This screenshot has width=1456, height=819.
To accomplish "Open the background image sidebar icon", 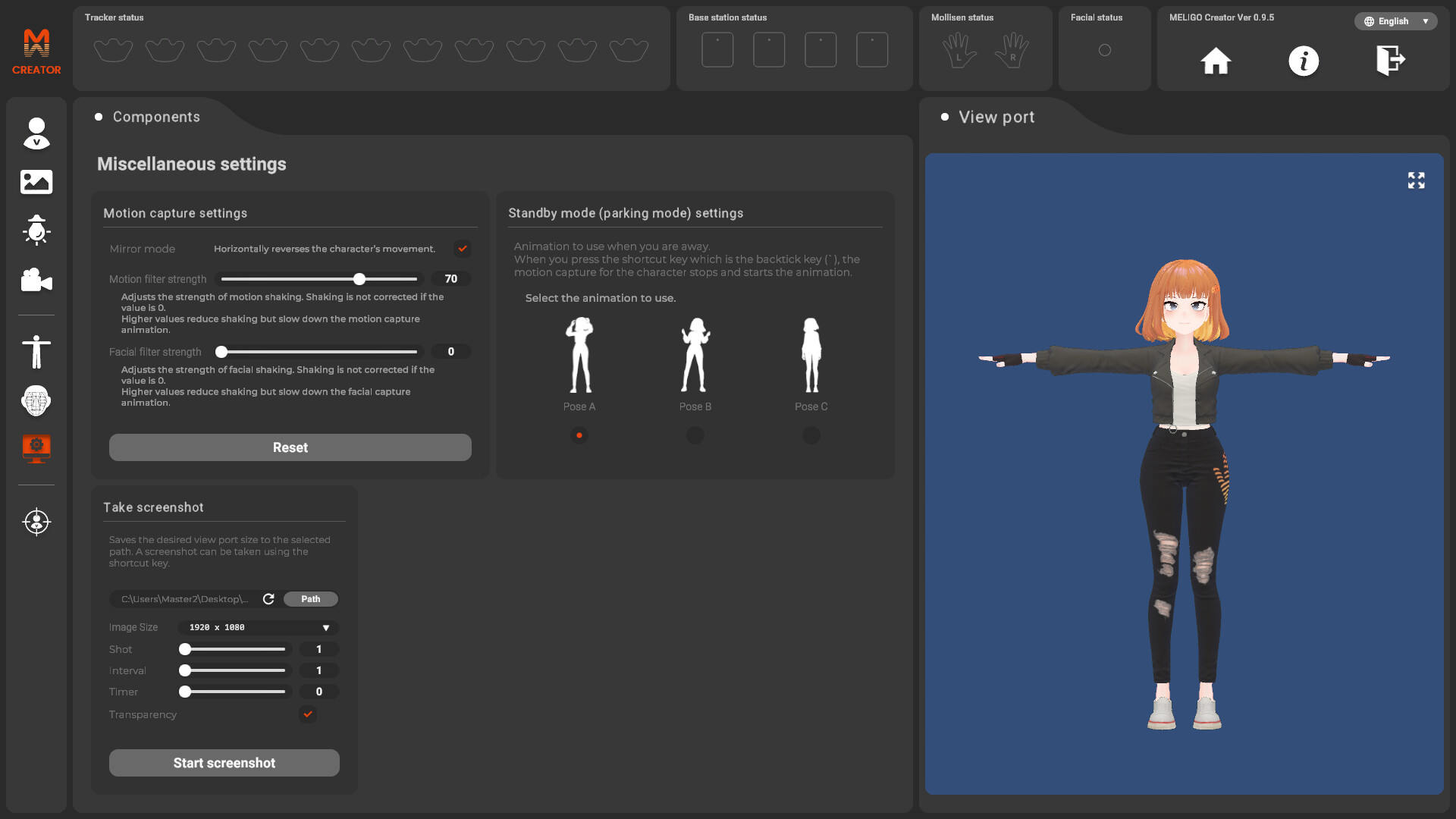I will (36, 182).
